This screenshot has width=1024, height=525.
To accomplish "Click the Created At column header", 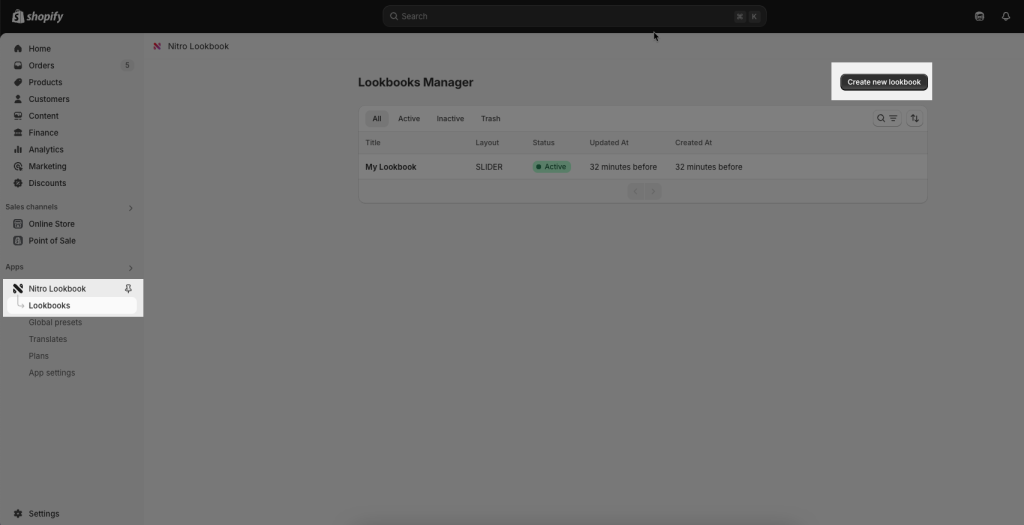I will pyautogui.click(x=694, y=143).
